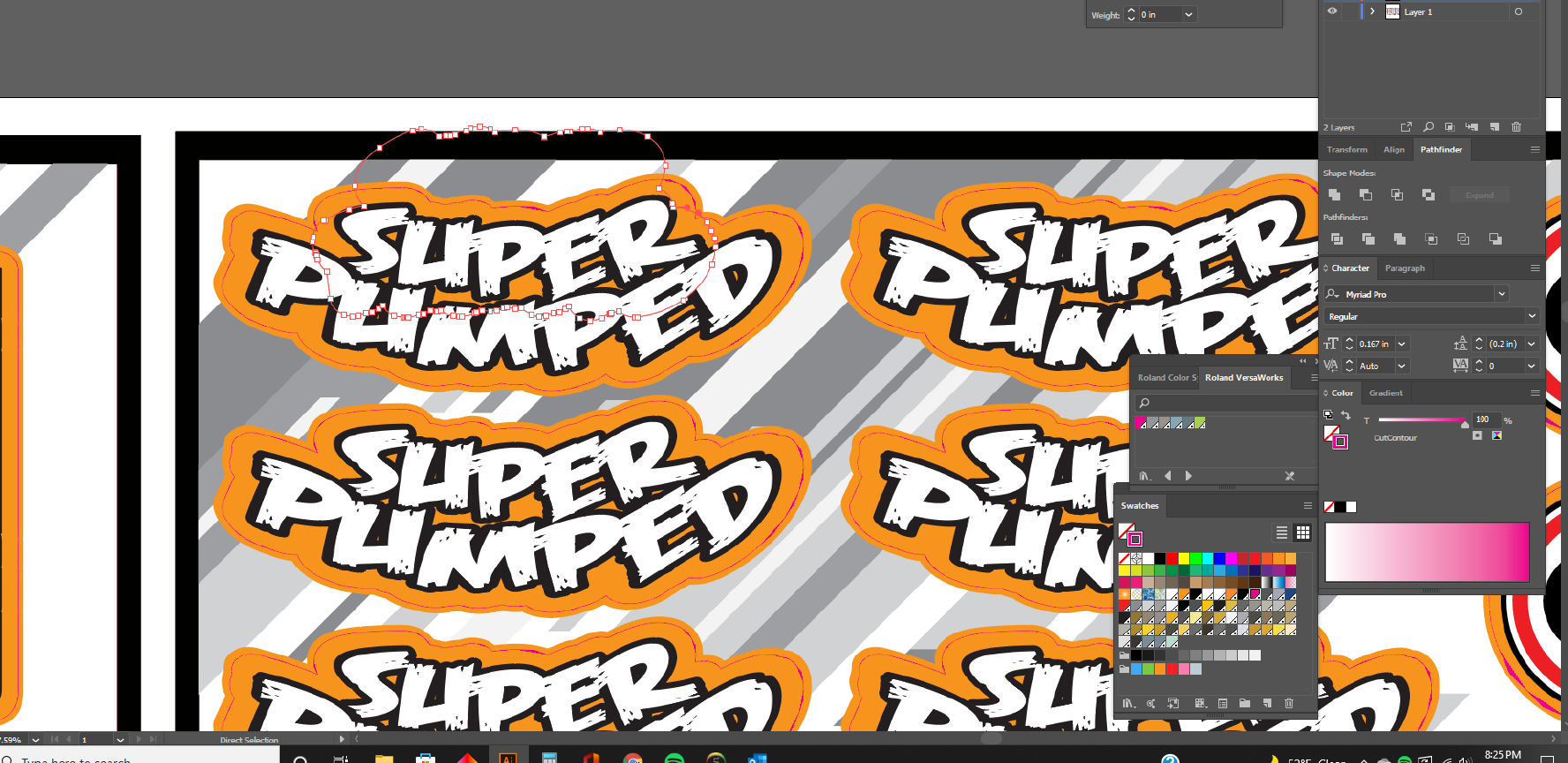
Task: Open the Character panel menu
Action: click(x=1535, y=268)
